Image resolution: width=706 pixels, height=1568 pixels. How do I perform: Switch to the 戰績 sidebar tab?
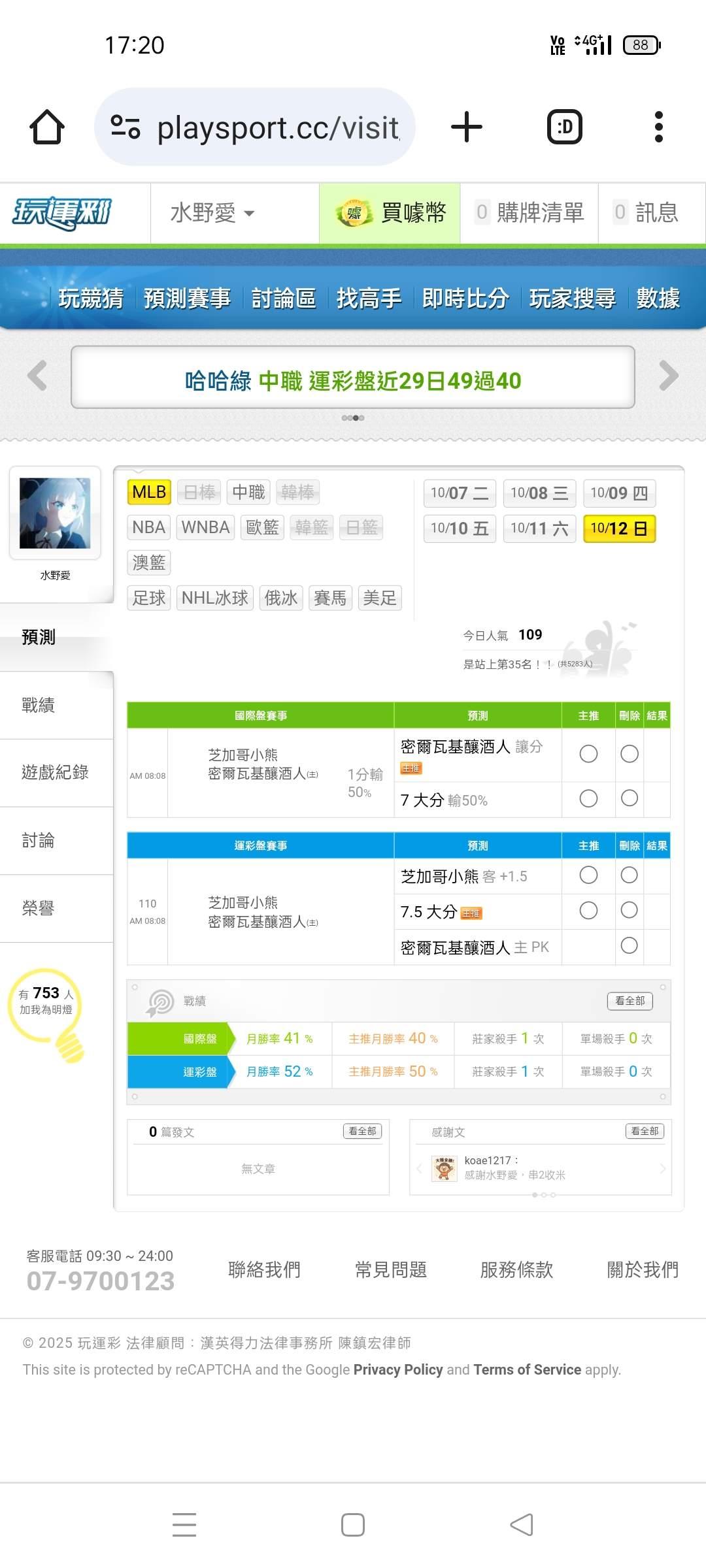(39, 706)
